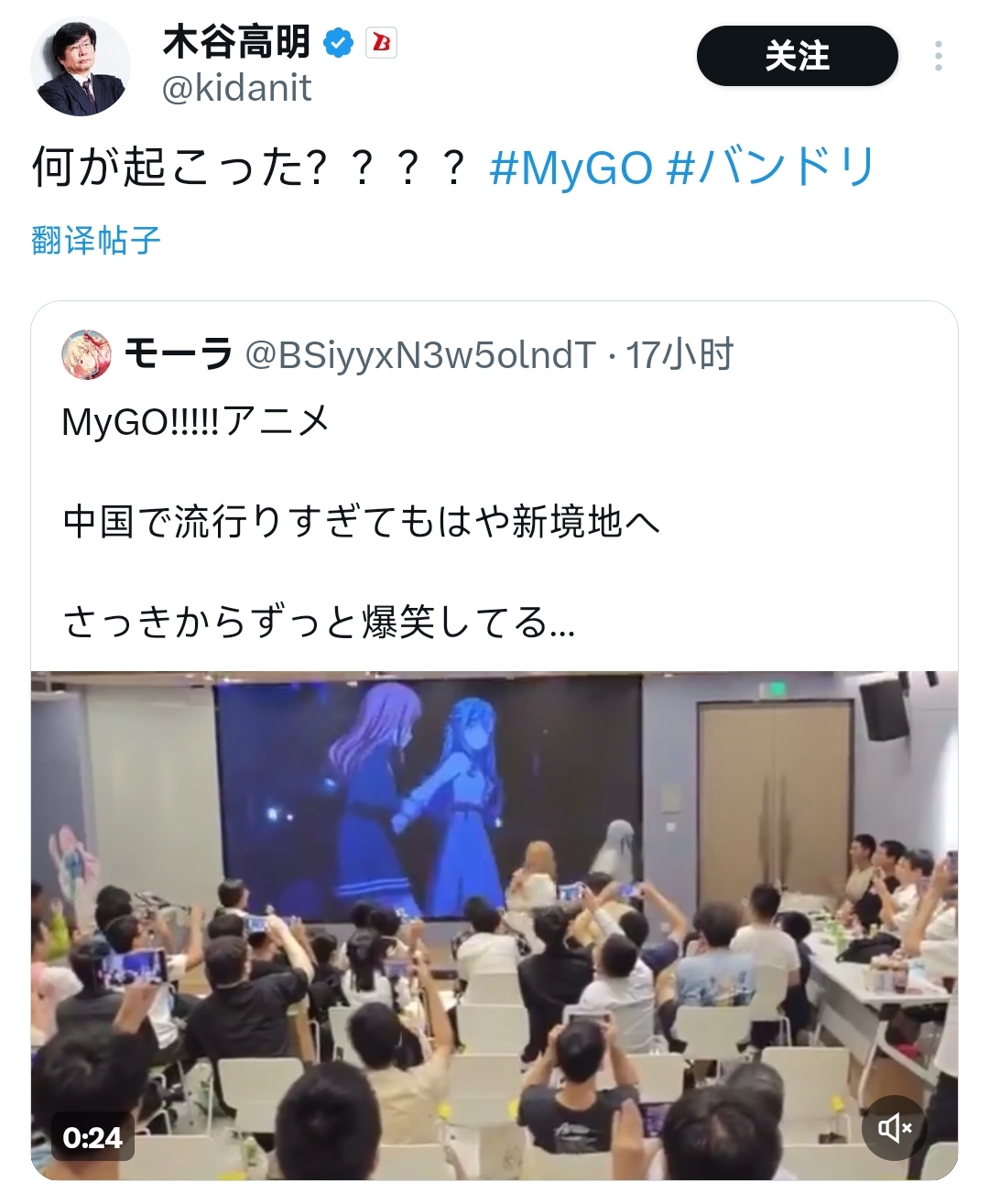Viewport: 989px width, 1204px height.
Task: Open the quoted author's name モーラ
Action: coord(179,354)
